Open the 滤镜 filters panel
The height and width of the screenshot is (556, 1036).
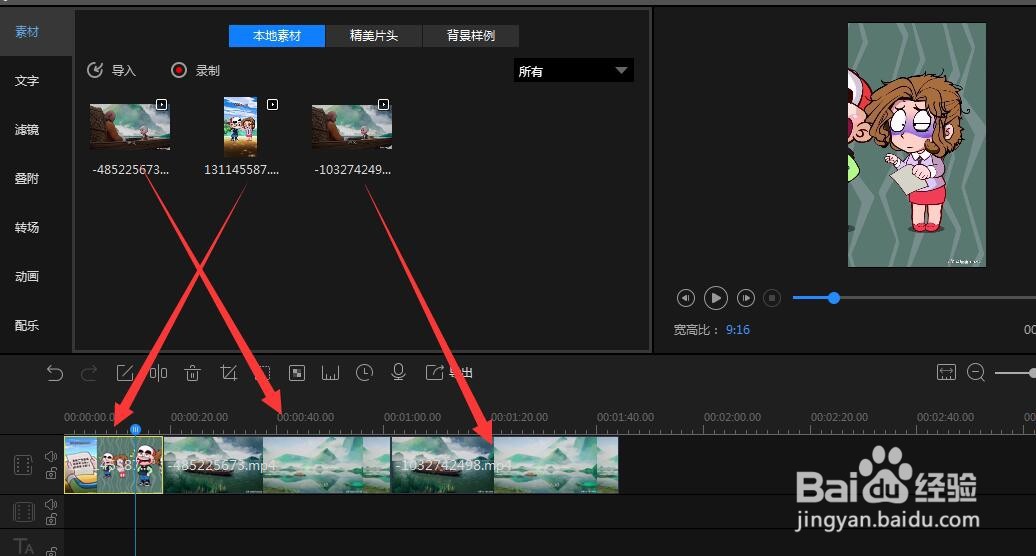(27, 129)
